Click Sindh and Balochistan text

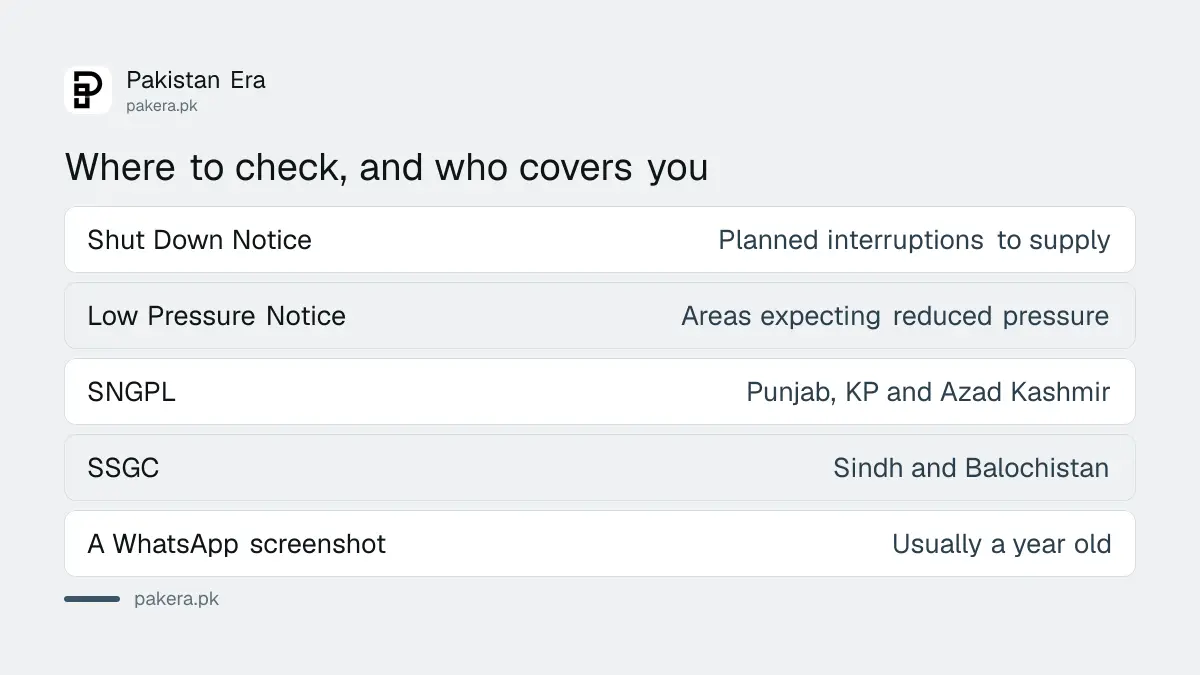(x=971, y=468)
